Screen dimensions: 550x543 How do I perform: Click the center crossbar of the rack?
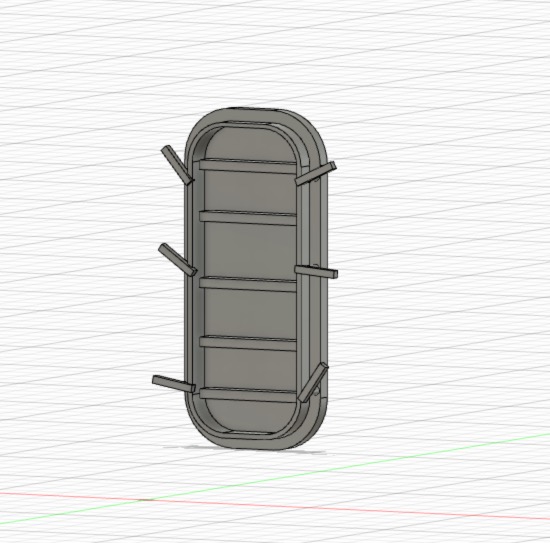[x=248, y=284]
